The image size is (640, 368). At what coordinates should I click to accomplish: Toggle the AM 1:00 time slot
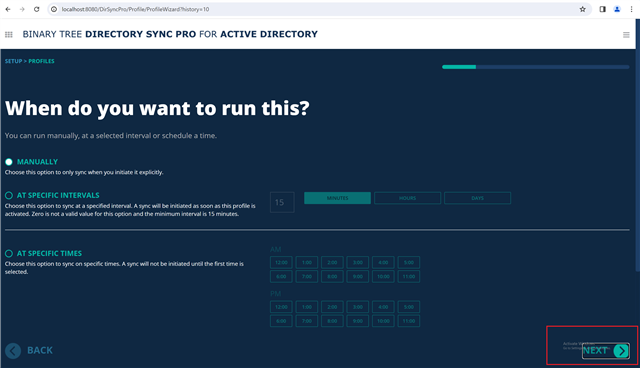(x=307, y=262)
